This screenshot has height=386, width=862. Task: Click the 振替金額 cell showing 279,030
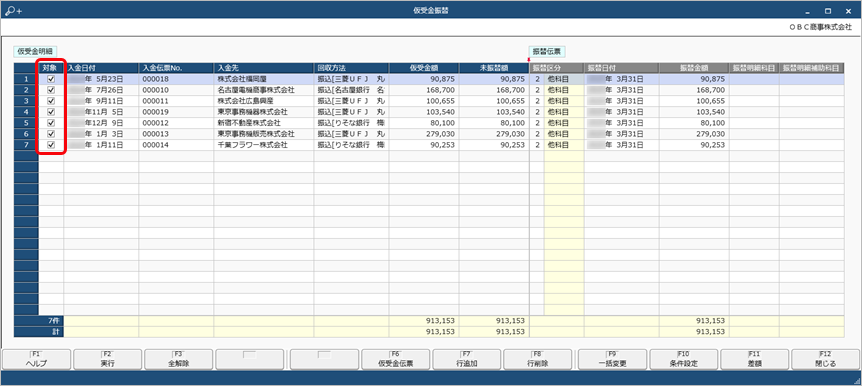click(694, 134)
